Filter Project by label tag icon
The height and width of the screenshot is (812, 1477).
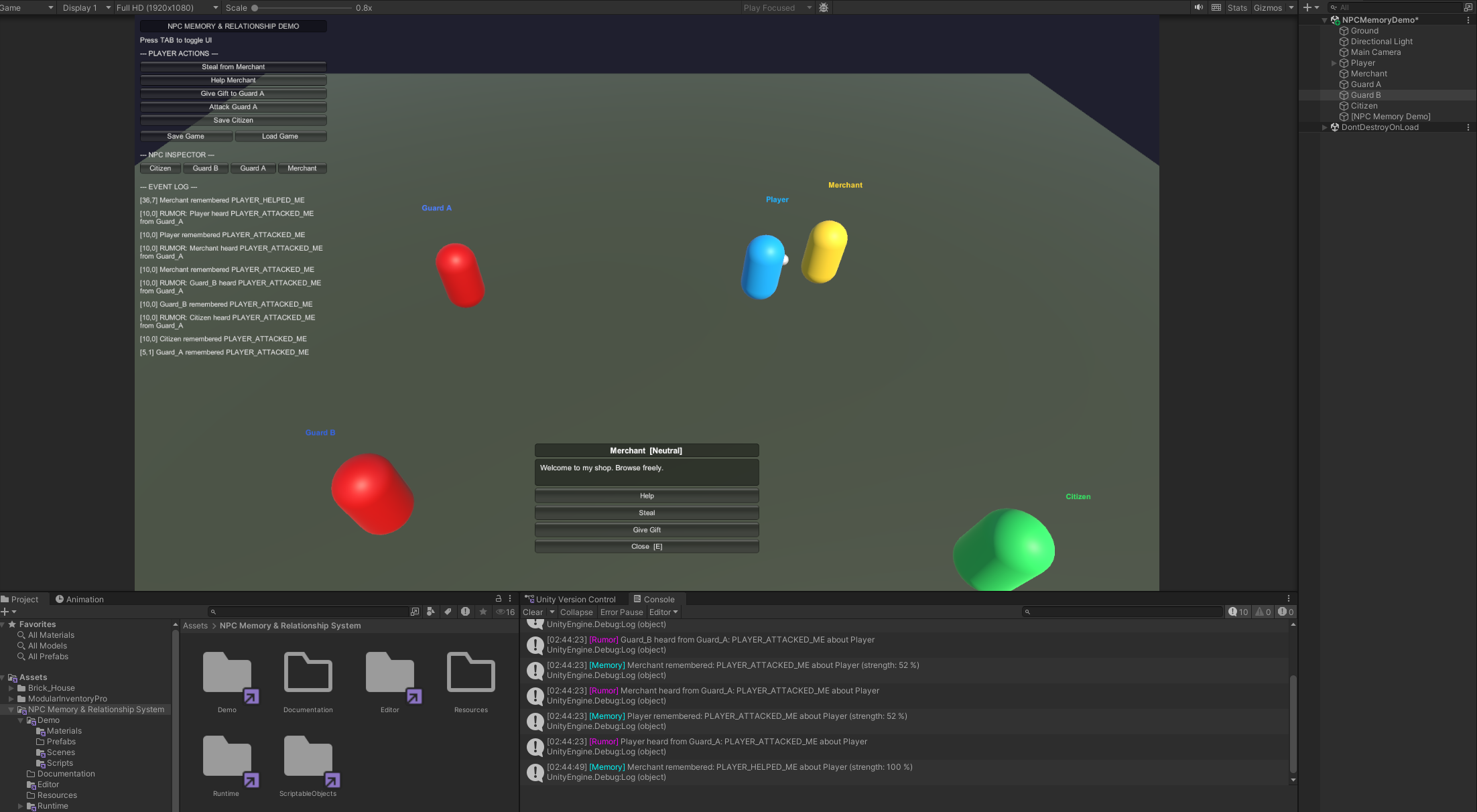tap(448, 612)
